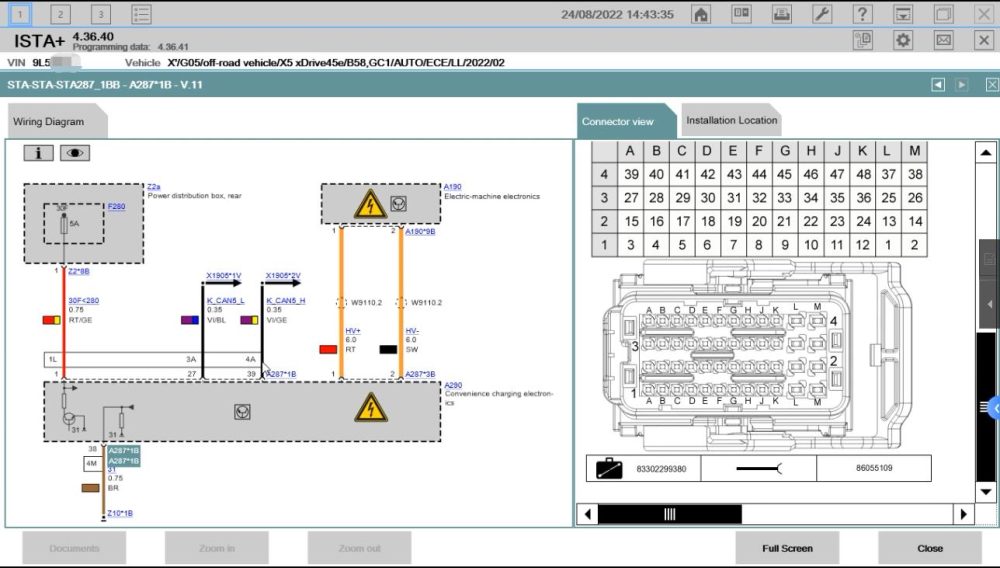Click the restore window icon in top bar
Screen dimensions: 1000x568
point(943,14)
